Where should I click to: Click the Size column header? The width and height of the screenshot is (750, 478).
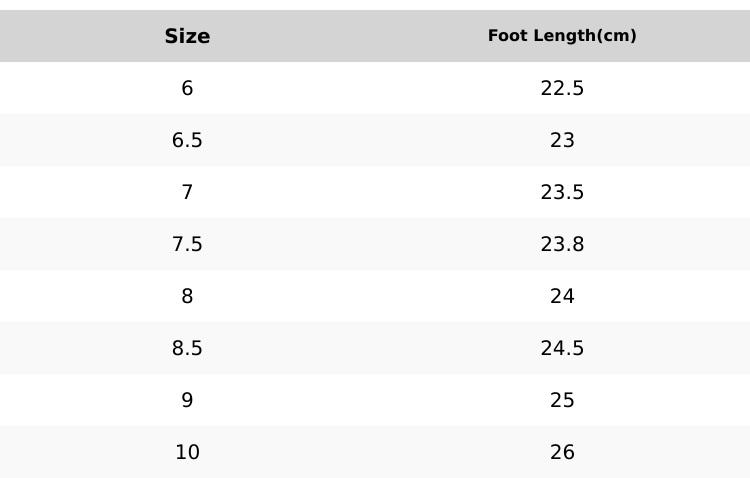click(187, 36)
